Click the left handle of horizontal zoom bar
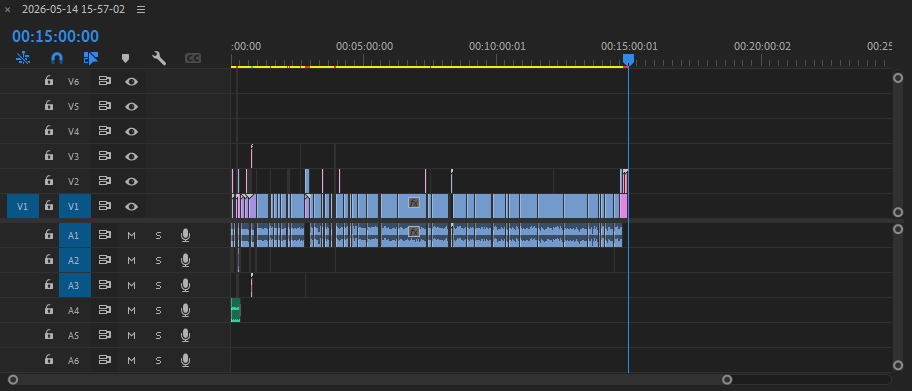The height and width of the screenshot is (391, 912). pos(13,380)
